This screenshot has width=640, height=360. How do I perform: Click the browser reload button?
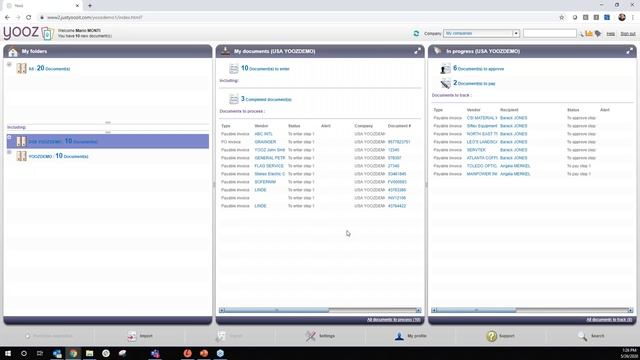28,17
